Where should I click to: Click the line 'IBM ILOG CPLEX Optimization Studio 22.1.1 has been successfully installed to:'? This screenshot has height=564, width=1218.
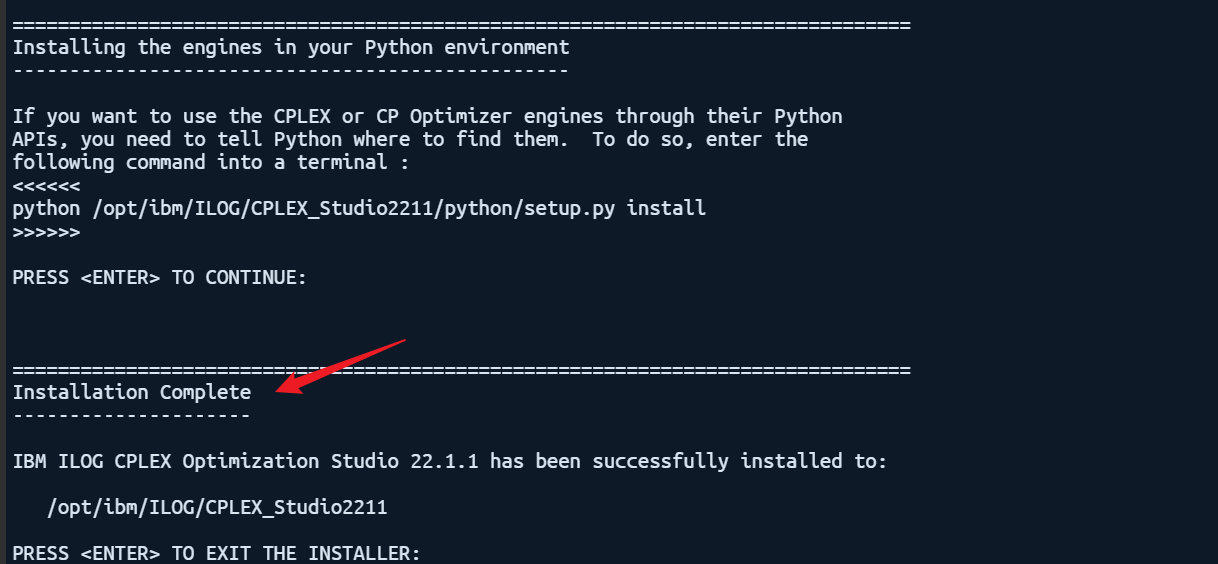click(x=450, y=461)
